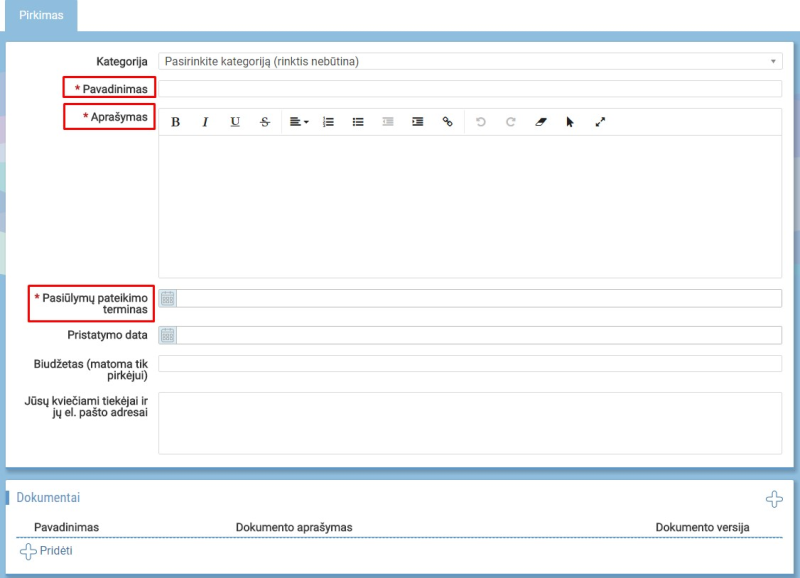800x578 pixels.
Task: Undo last edit in the editor
Action: 481,122
